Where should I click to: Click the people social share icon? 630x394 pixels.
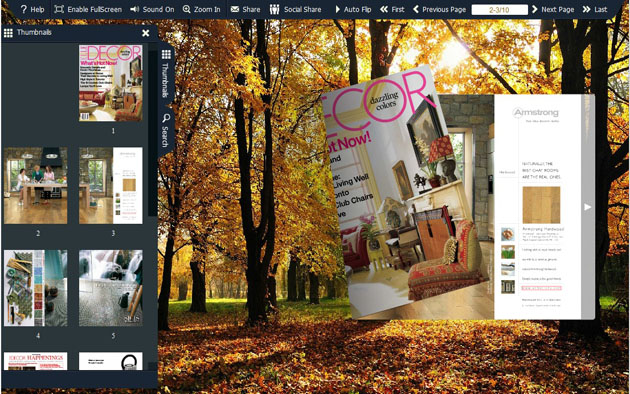pos(274,9)
